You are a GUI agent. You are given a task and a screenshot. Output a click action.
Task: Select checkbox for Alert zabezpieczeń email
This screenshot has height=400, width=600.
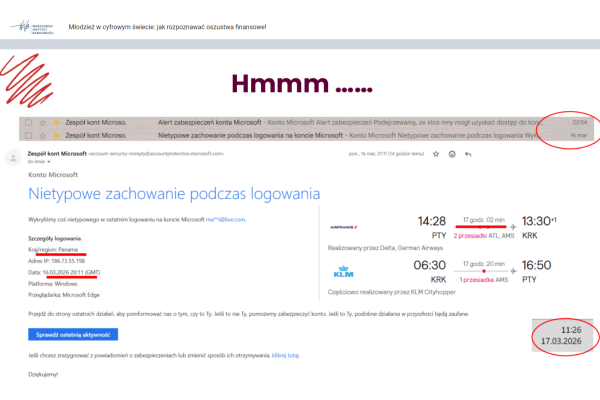click(x=28, y=122)
